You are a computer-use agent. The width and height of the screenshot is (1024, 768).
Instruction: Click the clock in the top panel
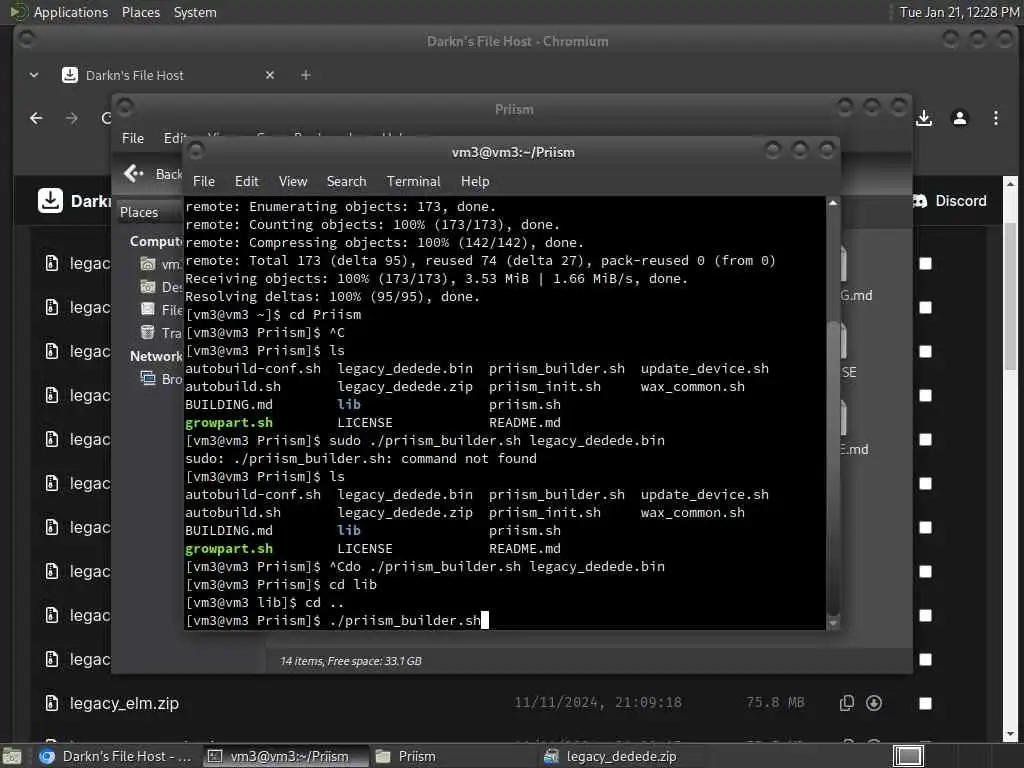click(x=959, y=12)
